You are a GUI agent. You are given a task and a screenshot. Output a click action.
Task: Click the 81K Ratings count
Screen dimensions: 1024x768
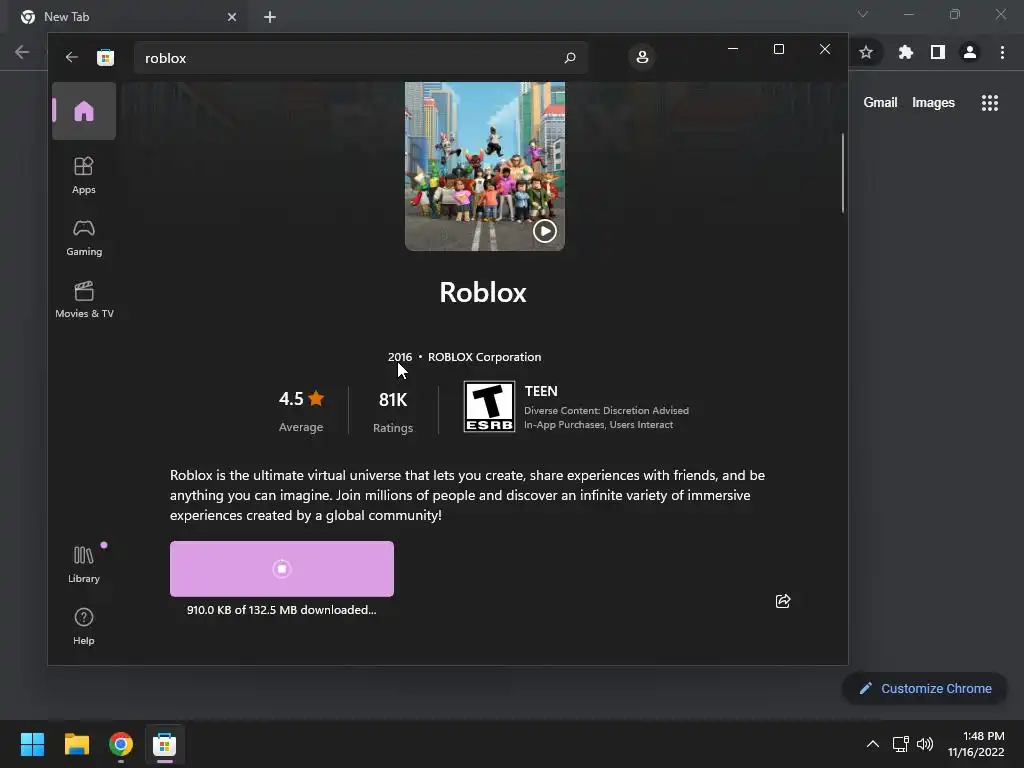click(x=392, y=411)
